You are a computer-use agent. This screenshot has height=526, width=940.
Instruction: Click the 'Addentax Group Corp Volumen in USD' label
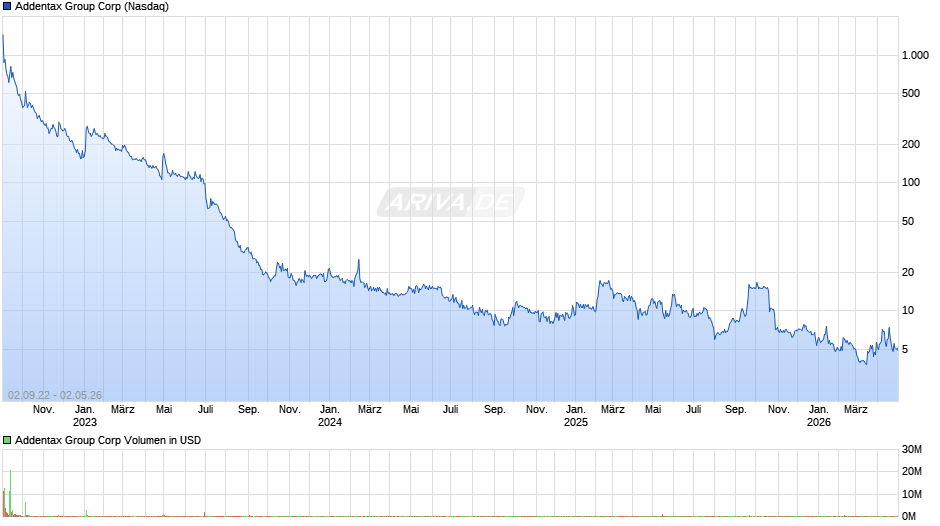click(108, 440)
